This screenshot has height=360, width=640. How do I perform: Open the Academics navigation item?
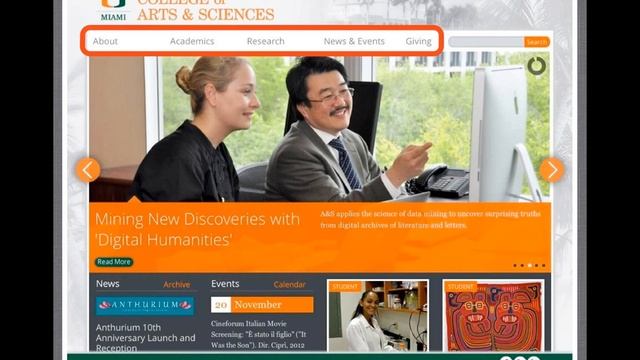click(192, 41)
